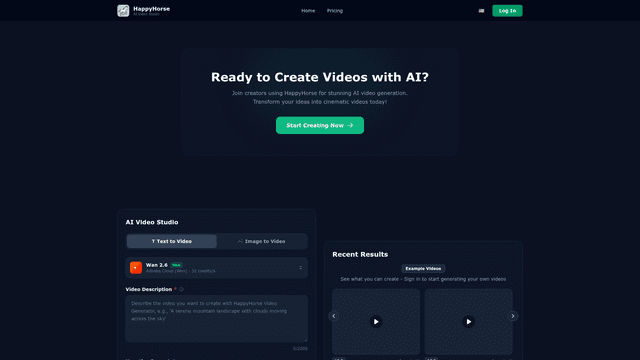Screen dimensions: 640x360
Task: Play the second example video
Action: pyautogui.click(x=469, y=322)
